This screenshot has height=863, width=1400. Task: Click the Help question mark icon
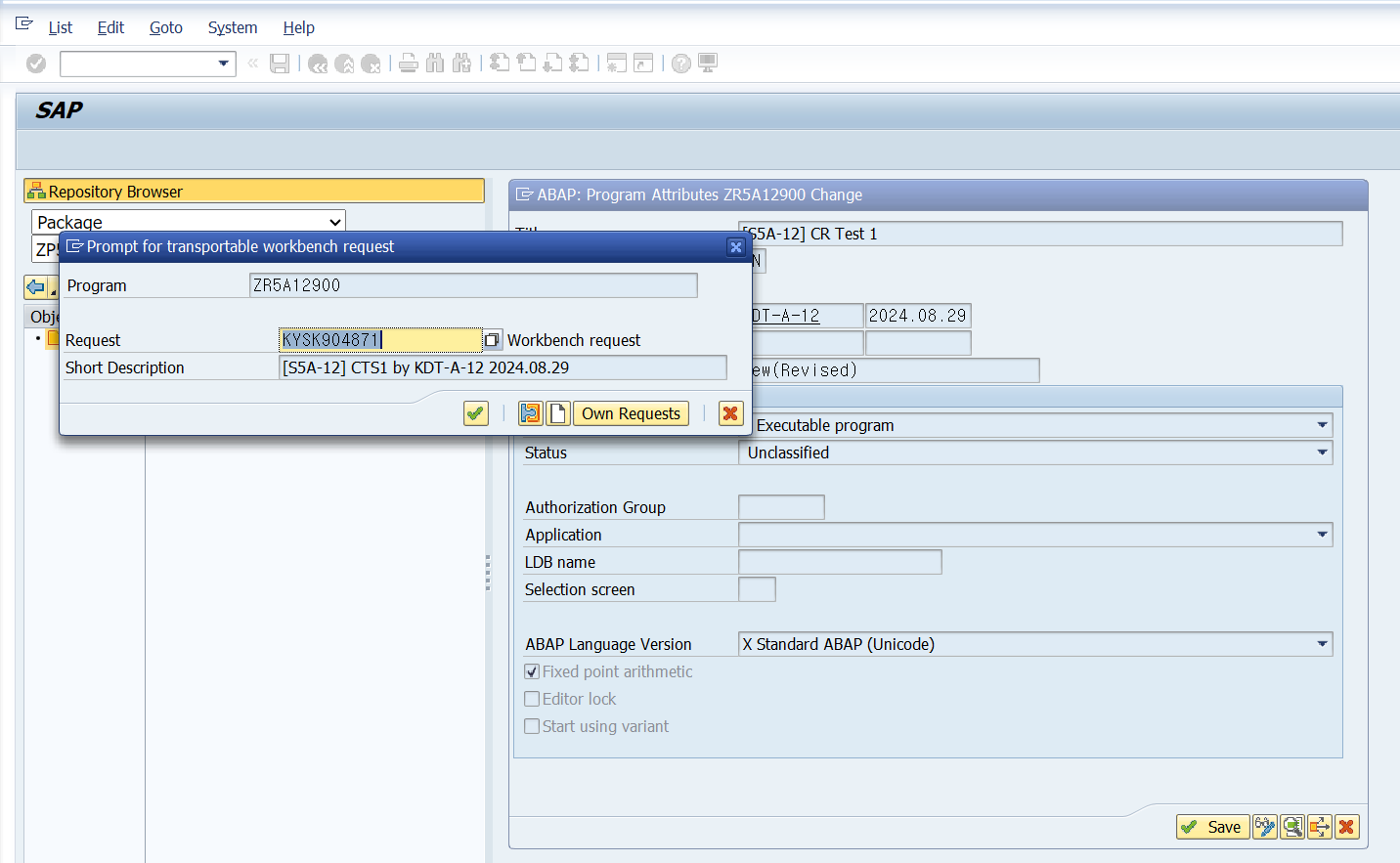click(681, 64)
